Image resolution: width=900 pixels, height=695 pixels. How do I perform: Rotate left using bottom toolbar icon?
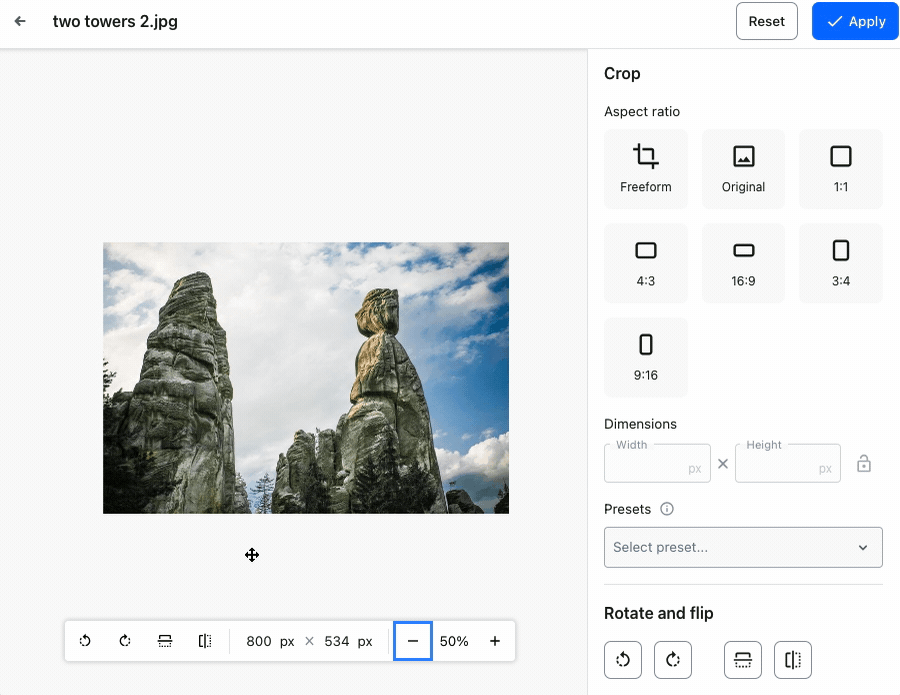click(x=86, y=641)
